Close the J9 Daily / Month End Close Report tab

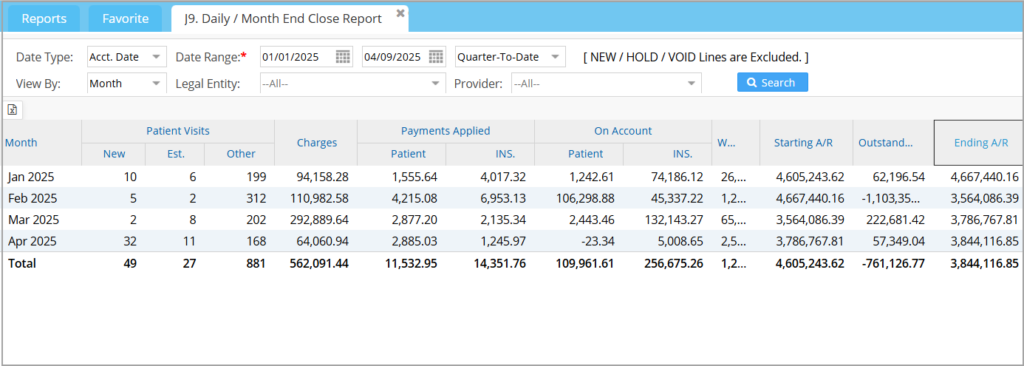point(400,12)
